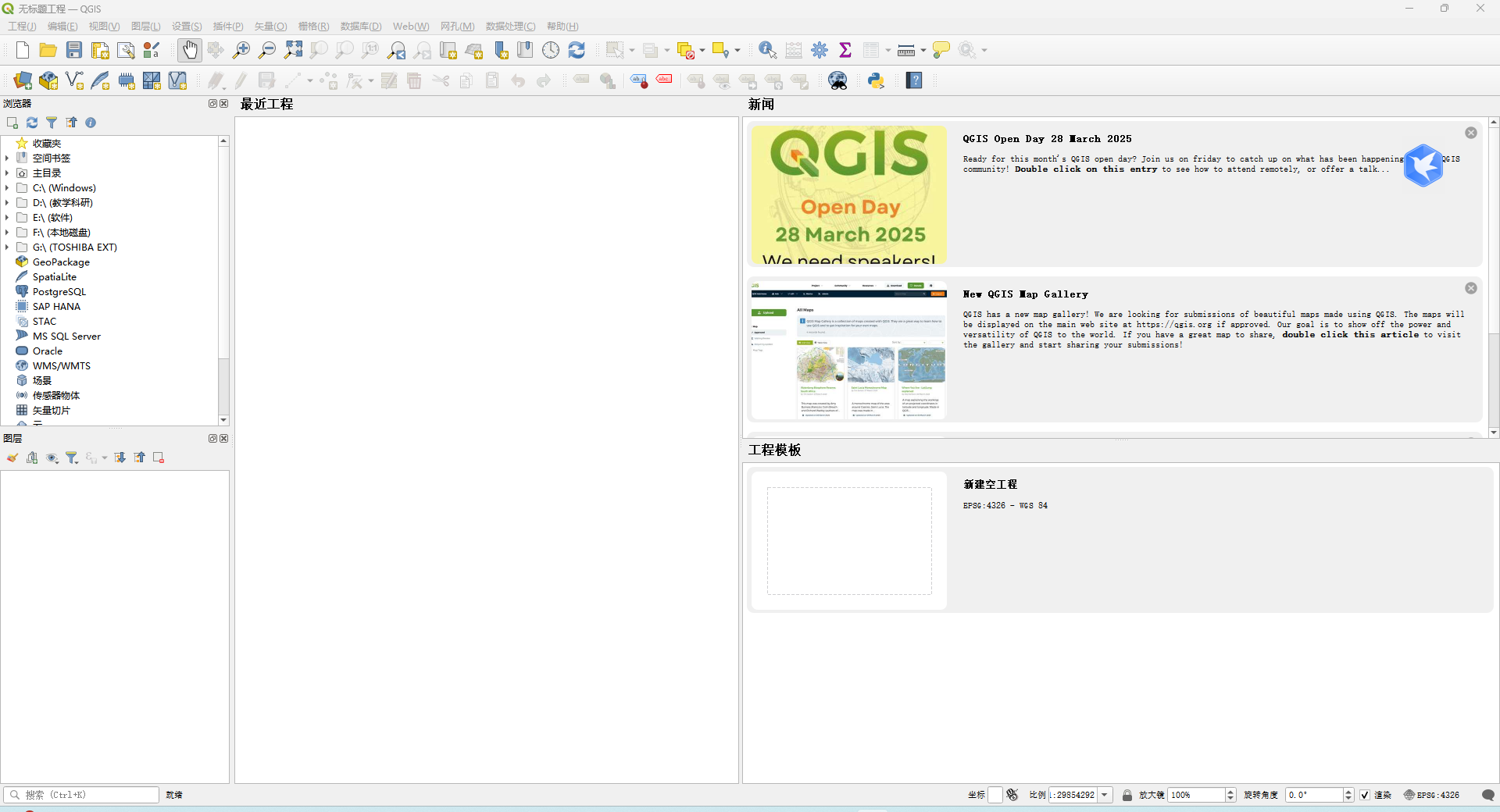Viewport: 1500px width, 812px height.
Task: Click the New GeoPackage Layer icon
Action: point(48,80)
